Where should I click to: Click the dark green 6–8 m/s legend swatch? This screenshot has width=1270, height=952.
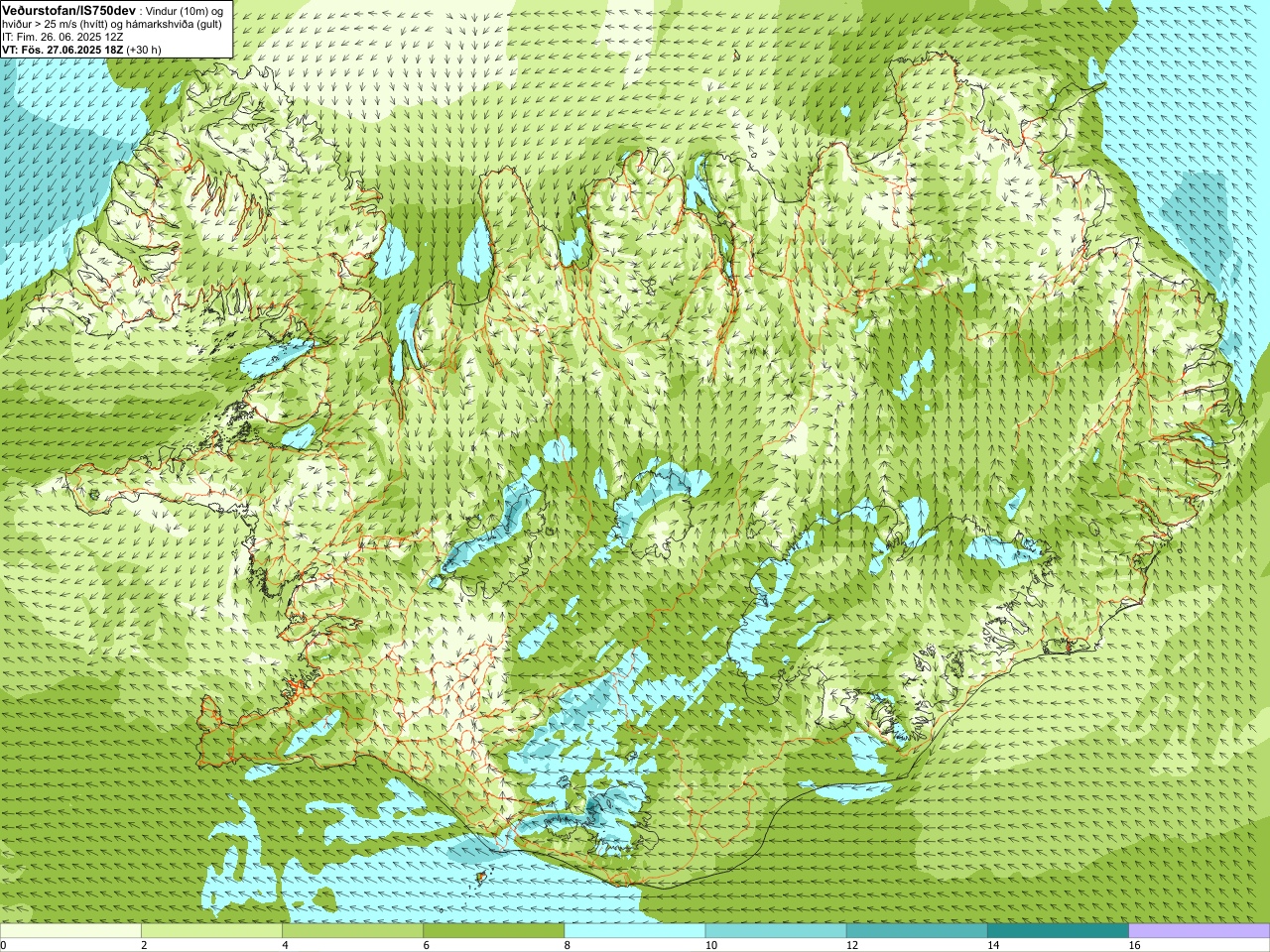click(494, 931)
